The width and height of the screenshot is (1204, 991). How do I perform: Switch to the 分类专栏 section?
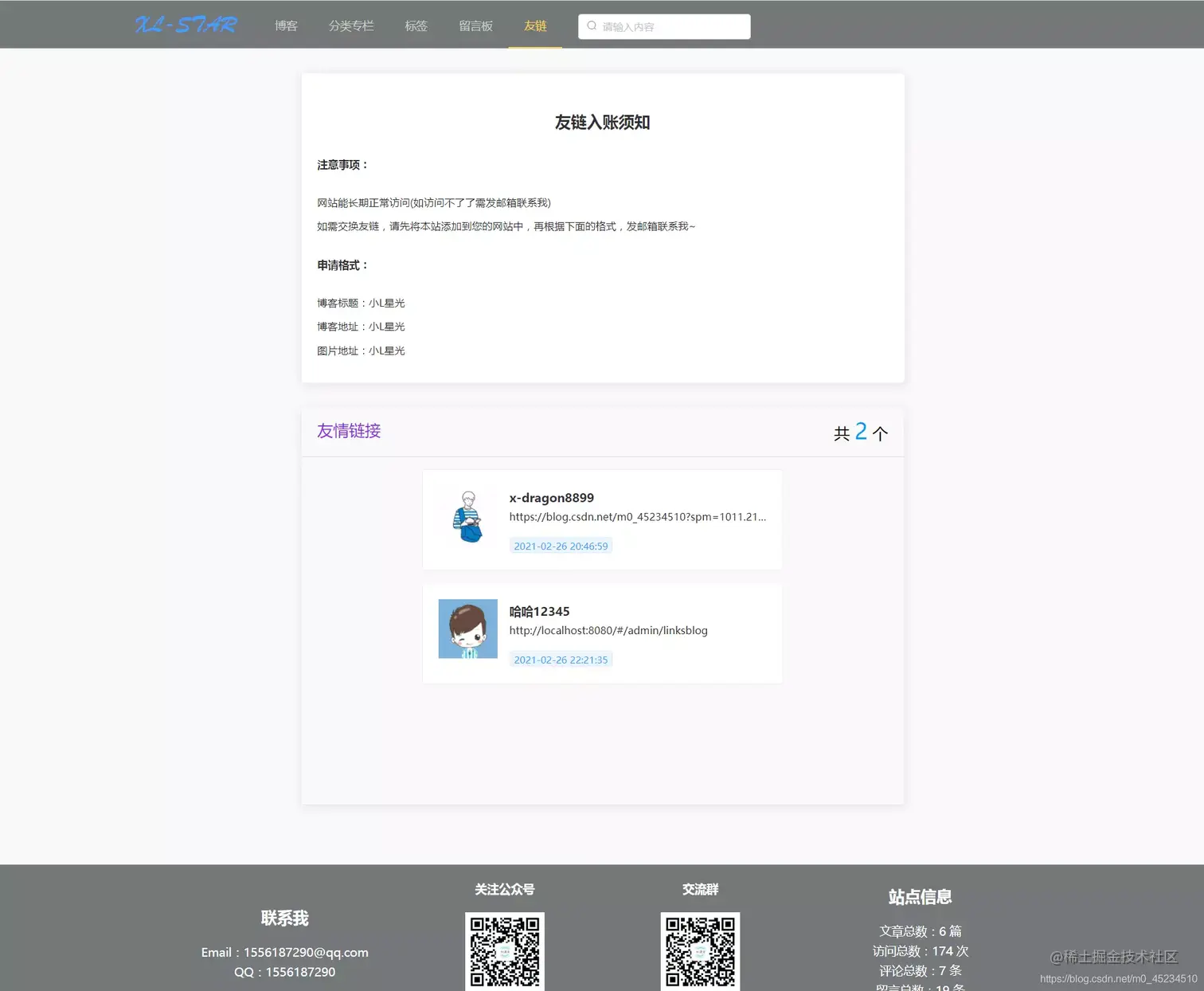[x=352, y=25]
